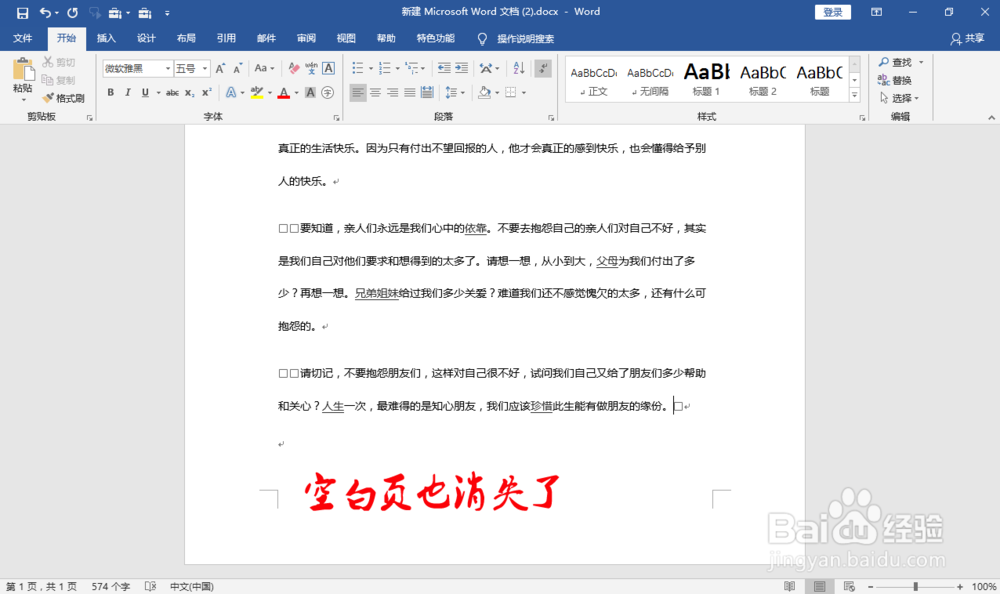Click the increase indent icon
This screenshot has width=1000, height=594.
[462, 68]
